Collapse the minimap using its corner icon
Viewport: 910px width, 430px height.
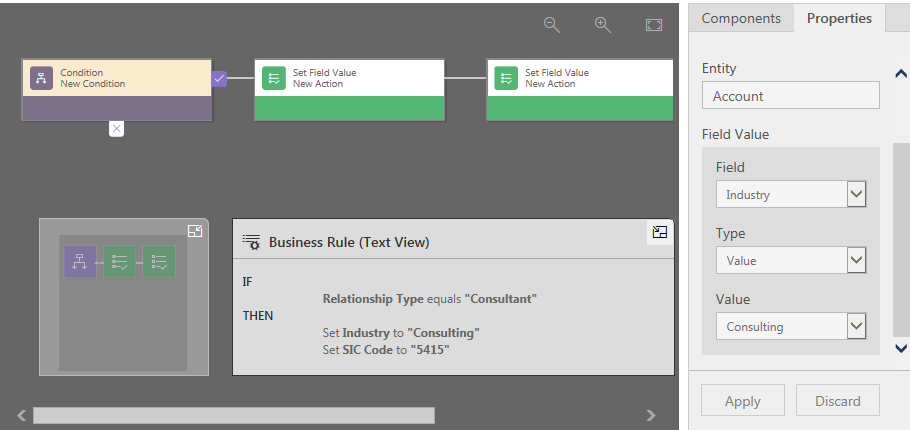pyautogui.click(x=195, y=231)
